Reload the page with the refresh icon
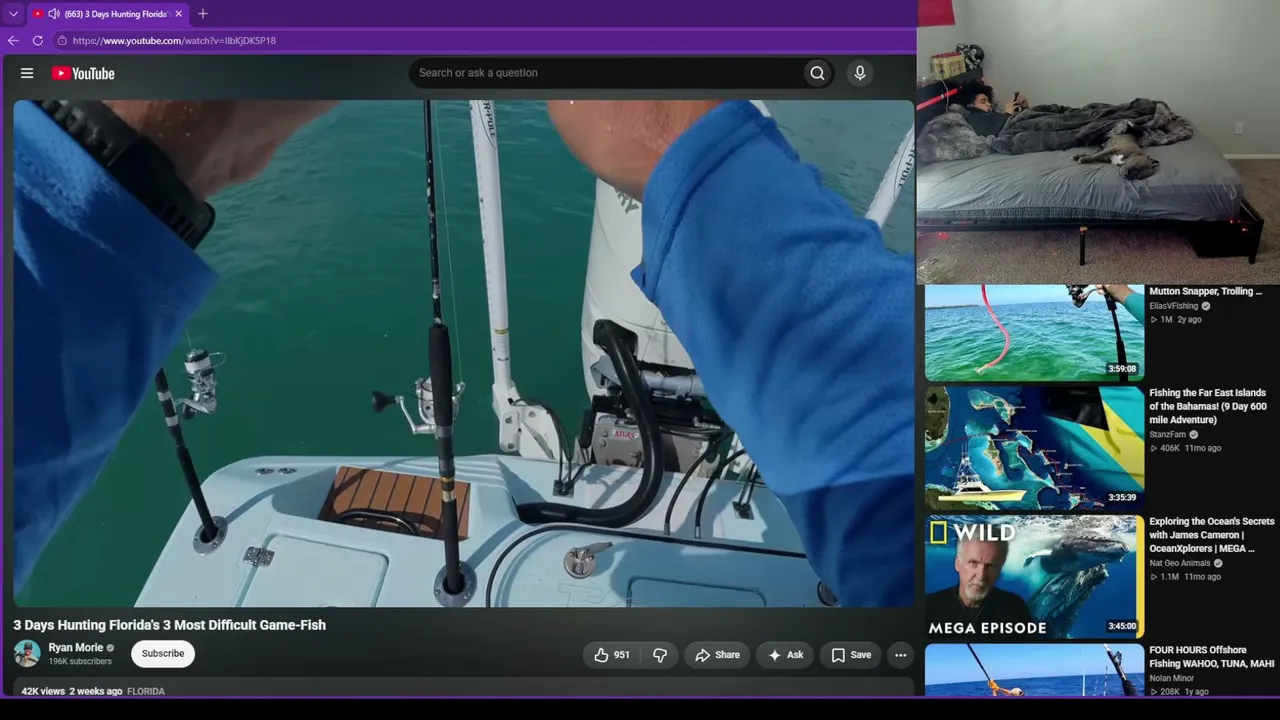Image resolution: width=1280 pixels, height=720 pixels. click(x=38, y=41)
